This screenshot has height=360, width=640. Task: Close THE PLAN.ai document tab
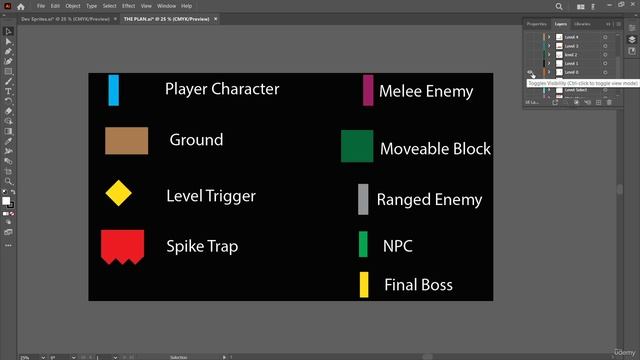[216, 19]
